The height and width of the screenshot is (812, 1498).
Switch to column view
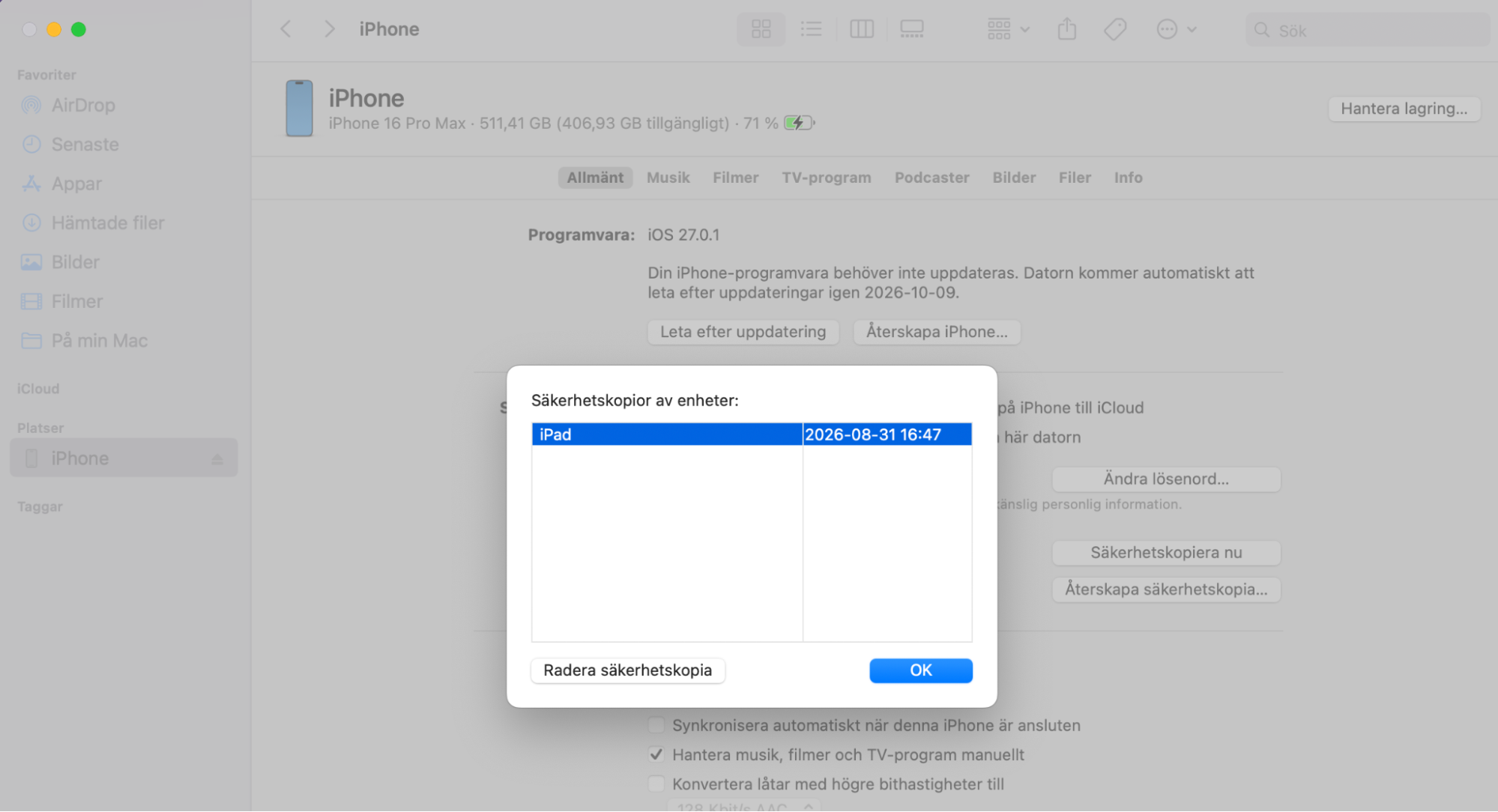861,29
